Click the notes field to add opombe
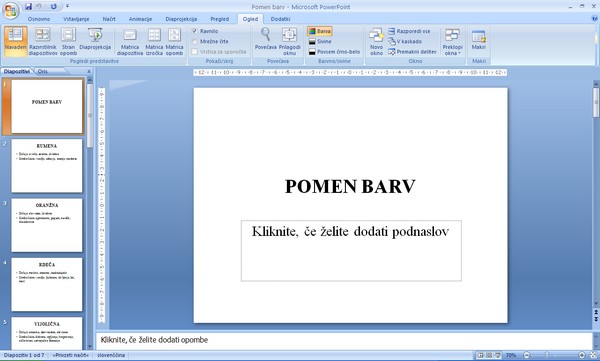The height and width of the screenshot is (361, 600). click(344, 340)
